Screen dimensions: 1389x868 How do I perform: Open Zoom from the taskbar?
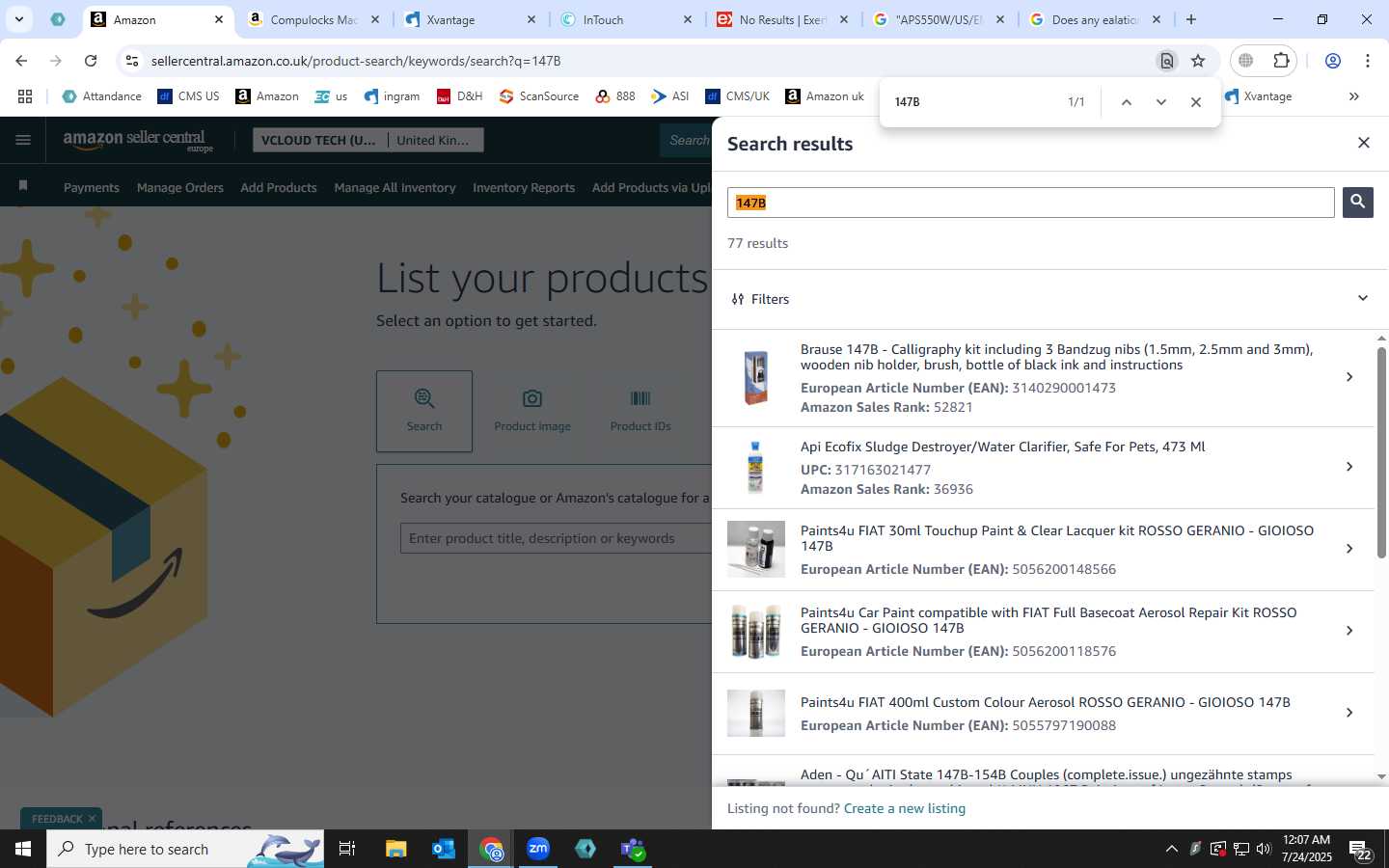538,849
